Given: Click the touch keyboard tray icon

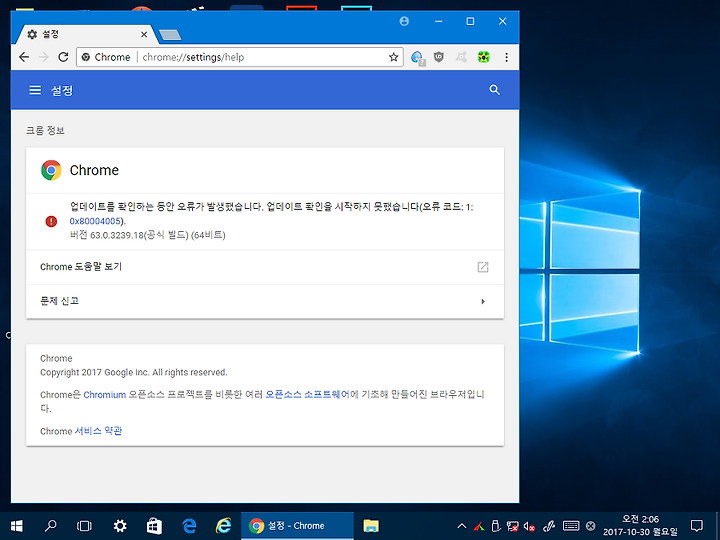Looking at the screenshot, I should 571,526.
